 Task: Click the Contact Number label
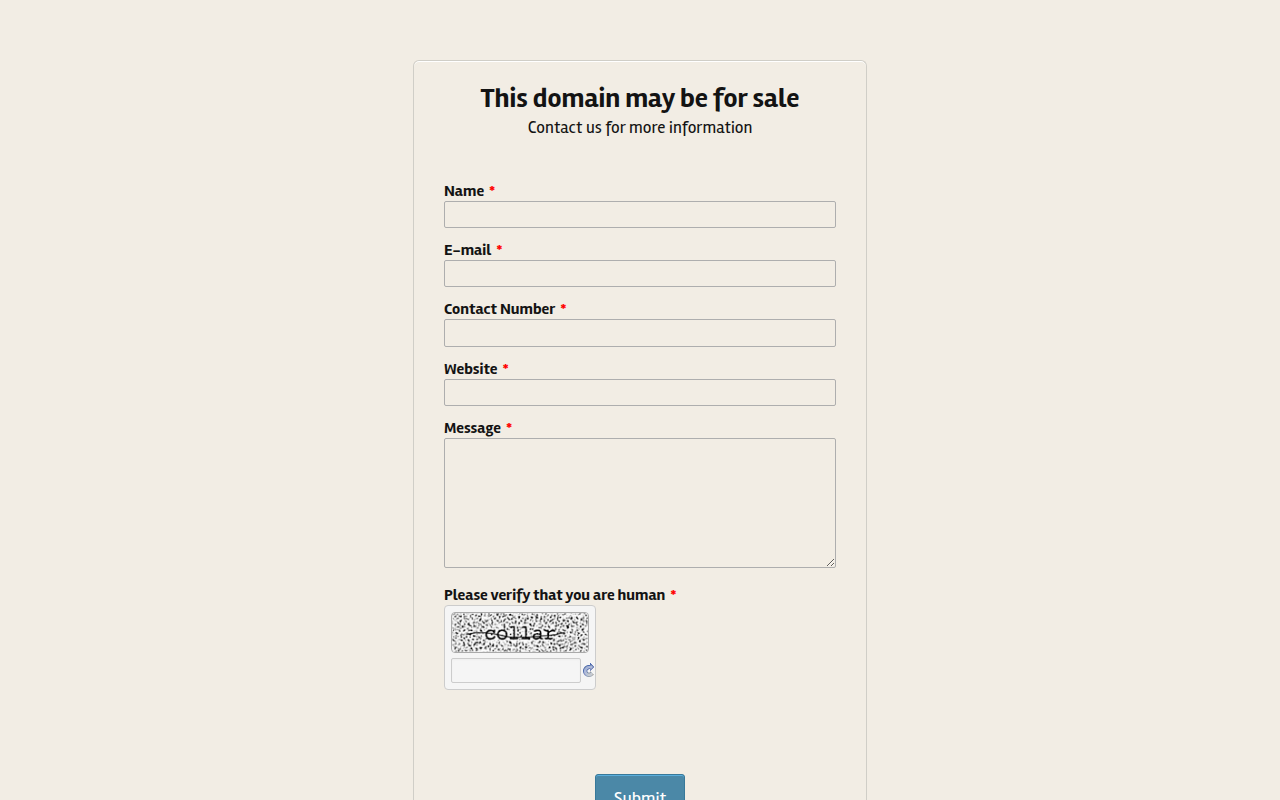coord(499,309)
